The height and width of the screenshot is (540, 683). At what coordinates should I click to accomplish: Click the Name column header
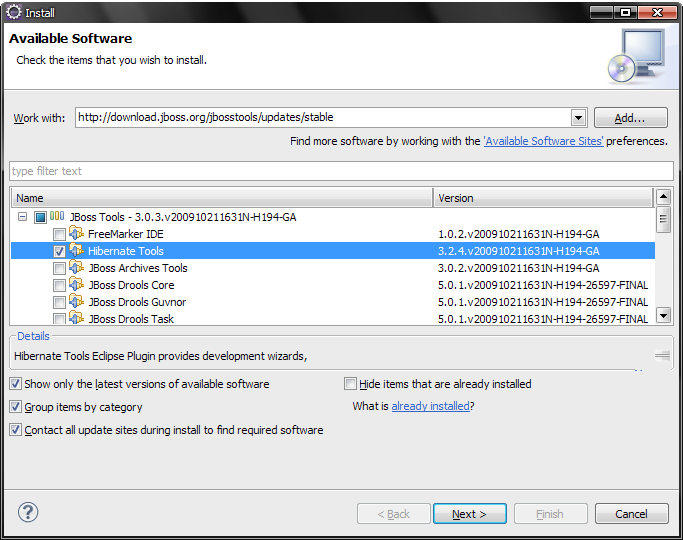[222, 198]
